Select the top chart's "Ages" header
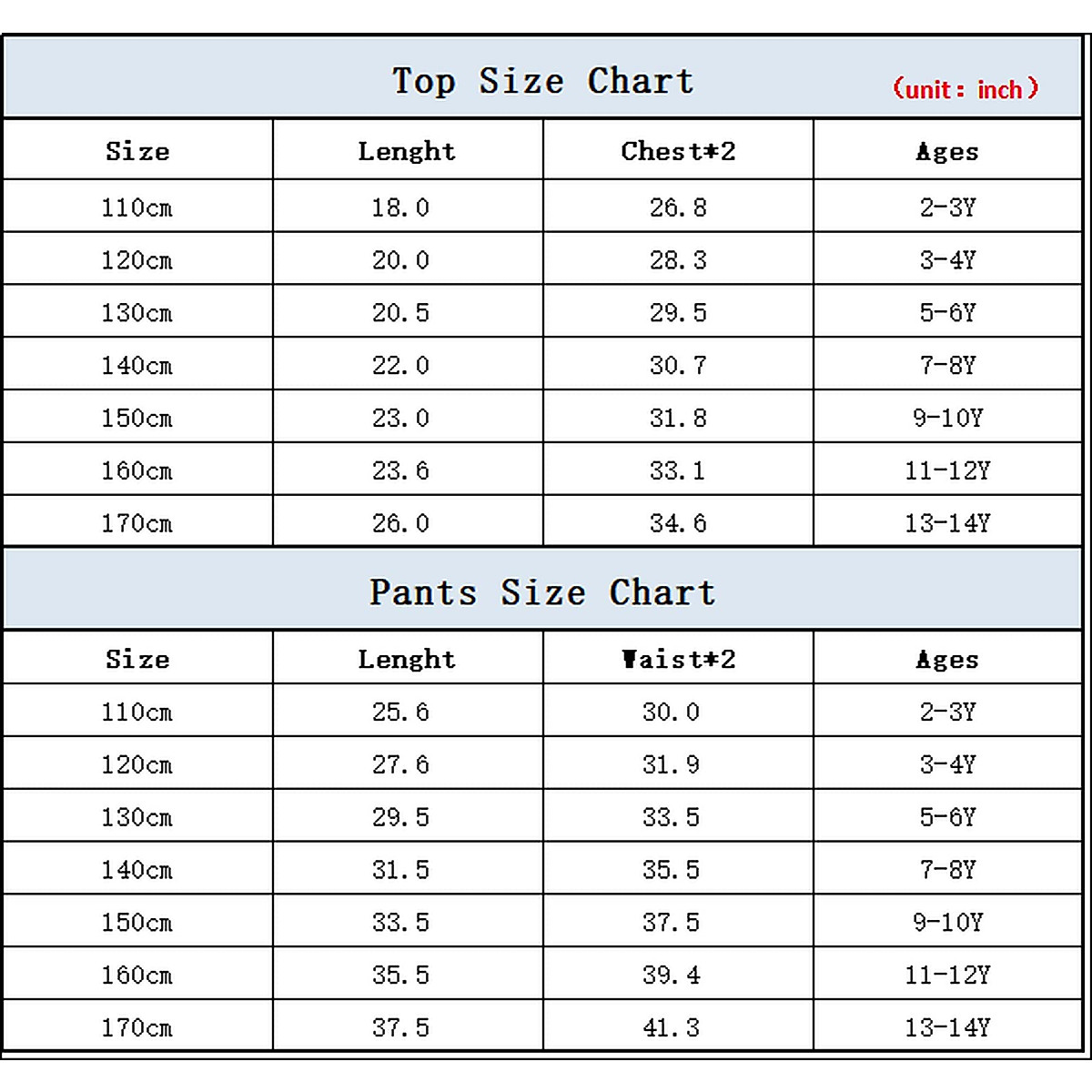The height and width of the screenshot is (1092, 1092). (x=947, y=151)
